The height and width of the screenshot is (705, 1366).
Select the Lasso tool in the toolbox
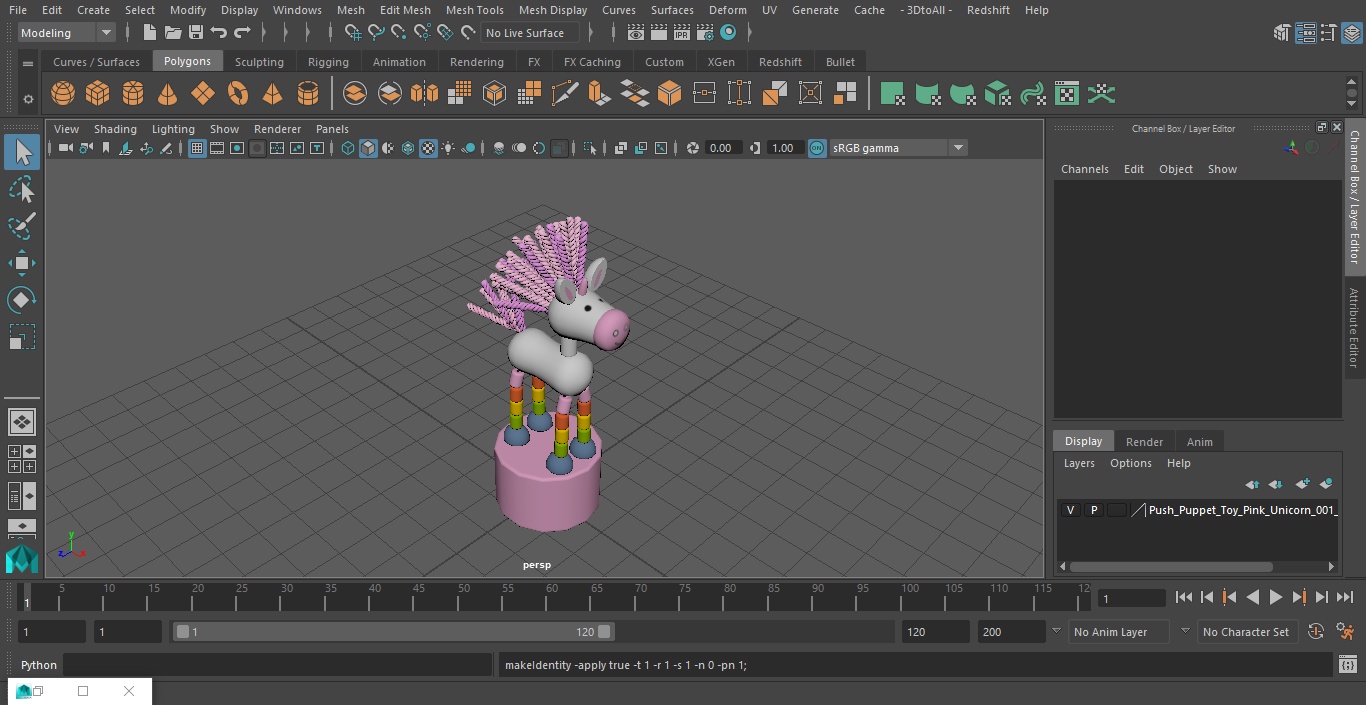coord(22,190)
